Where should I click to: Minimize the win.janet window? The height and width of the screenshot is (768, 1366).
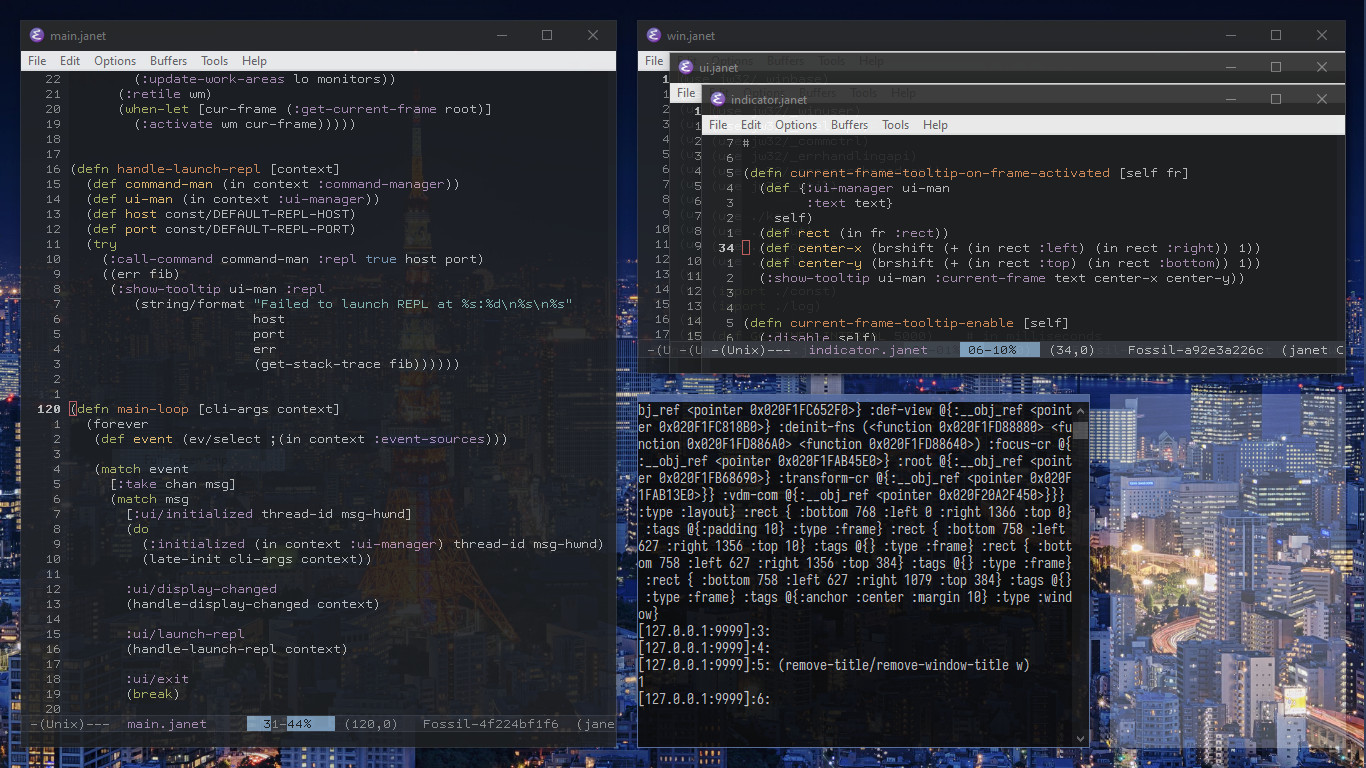[x=1229, y=35]
